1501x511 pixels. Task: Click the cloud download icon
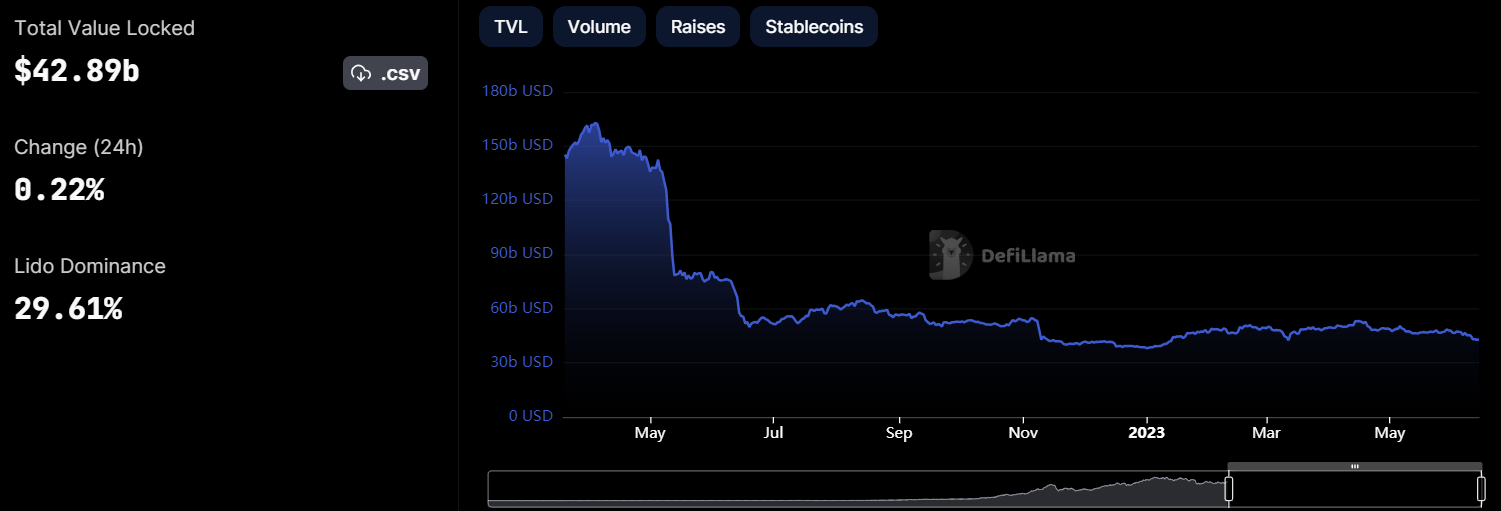[361, 73]
